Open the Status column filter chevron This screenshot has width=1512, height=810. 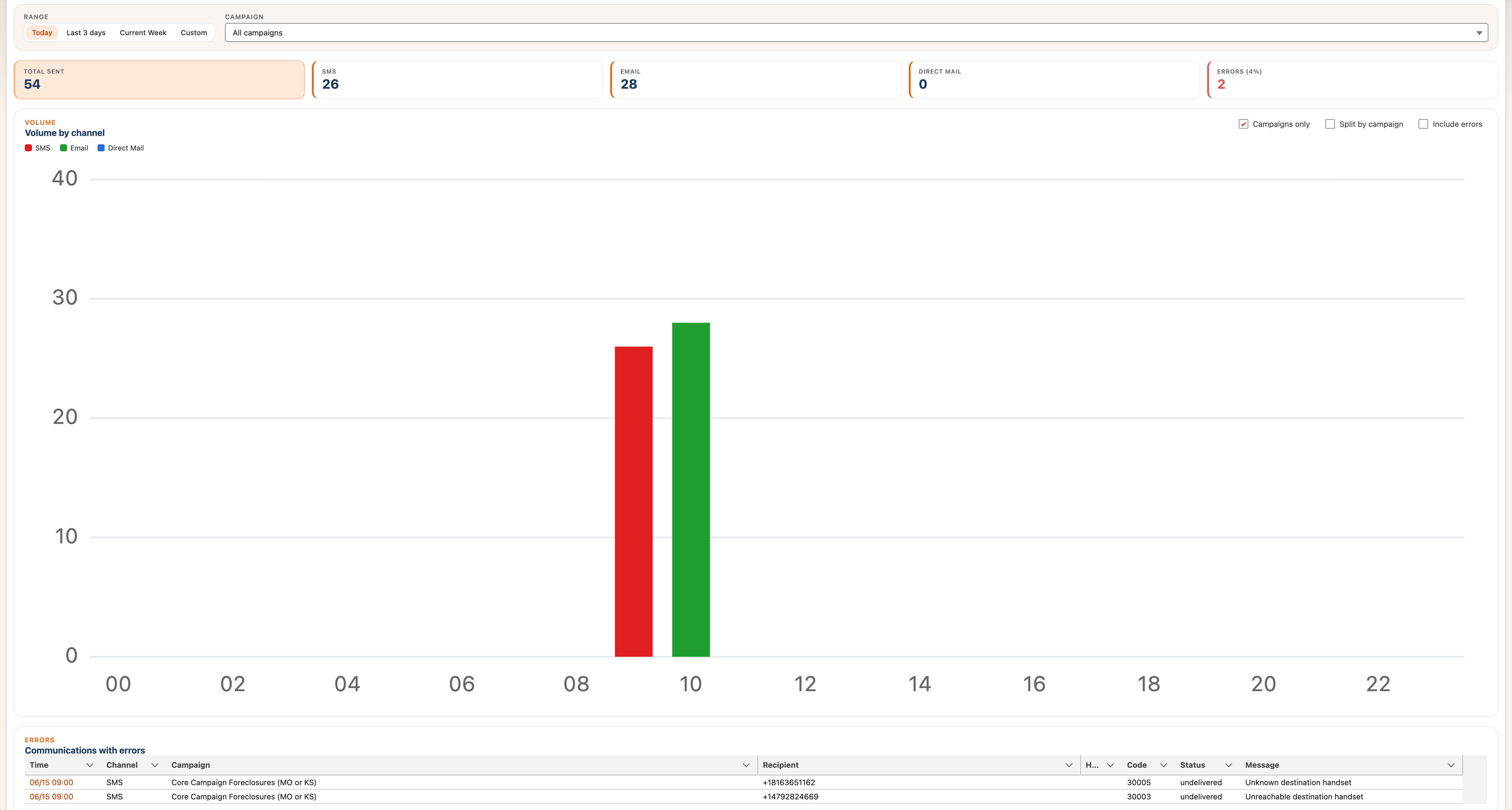pyautogui.click(x=1228, y=765)
